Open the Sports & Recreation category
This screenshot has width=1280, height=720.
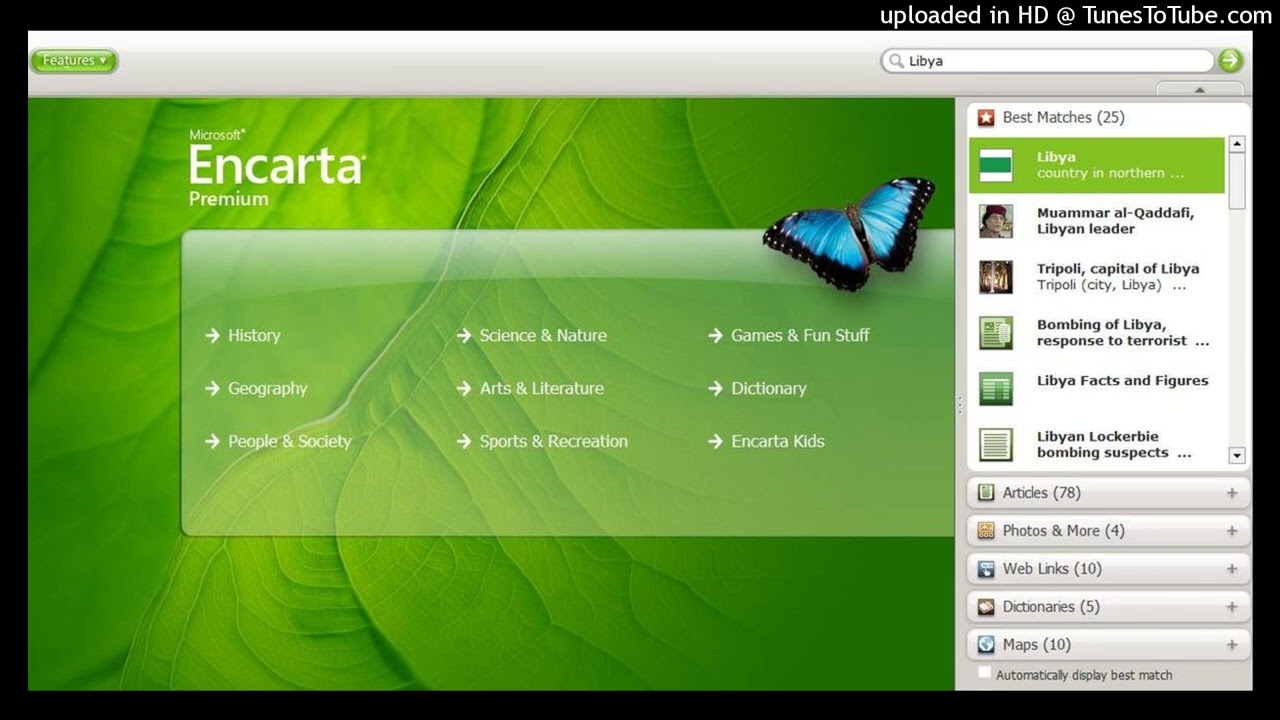(x=553, y=442)
